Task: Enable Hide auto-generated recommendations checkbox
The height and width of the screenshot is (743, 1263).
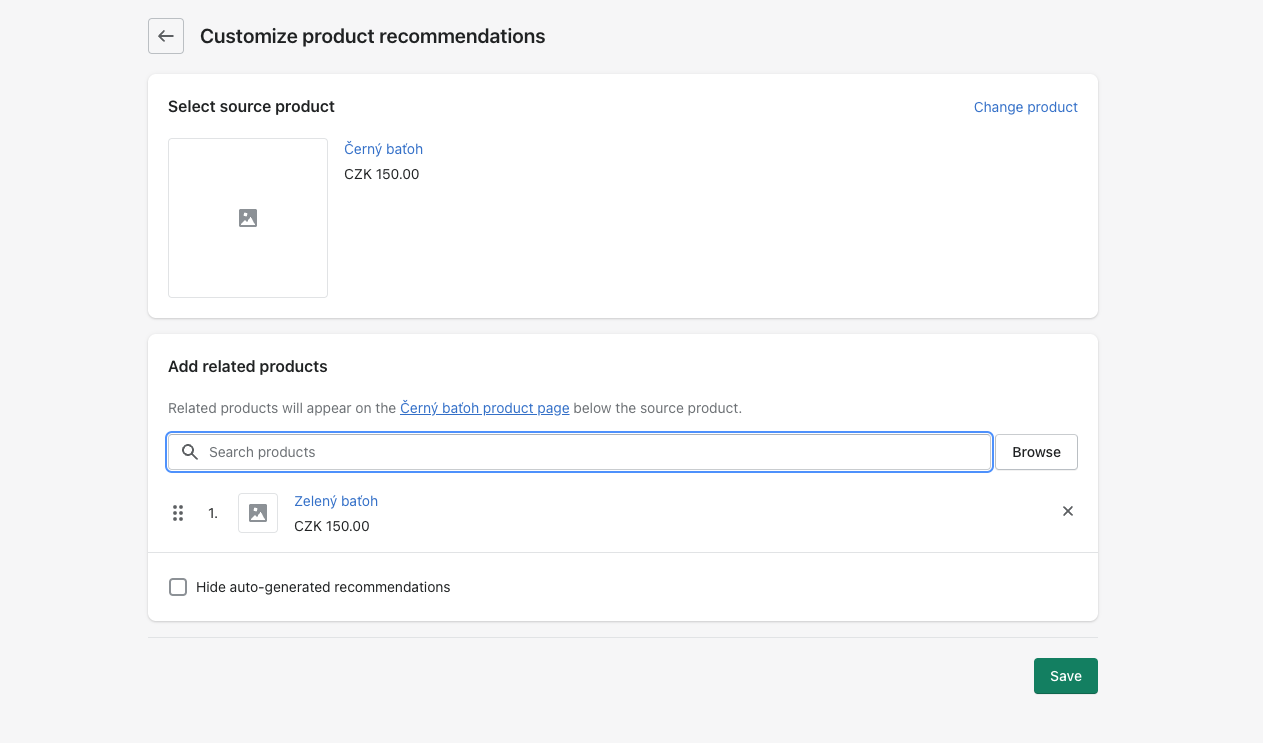Action: coord(178,587)
